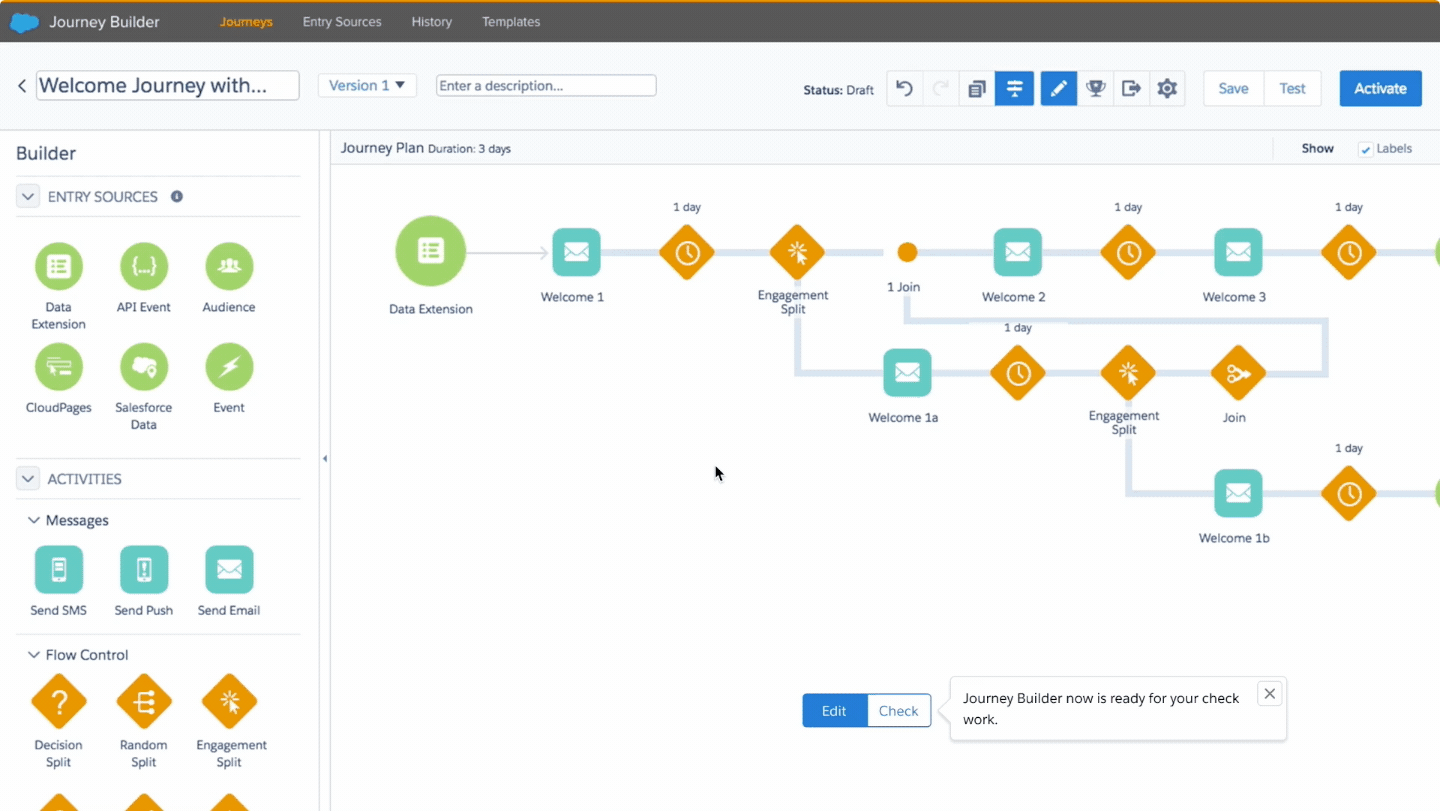1440x811 pixels.
Task: Open the Welcome 1b email activity
Action: [x=1238, y=493]
